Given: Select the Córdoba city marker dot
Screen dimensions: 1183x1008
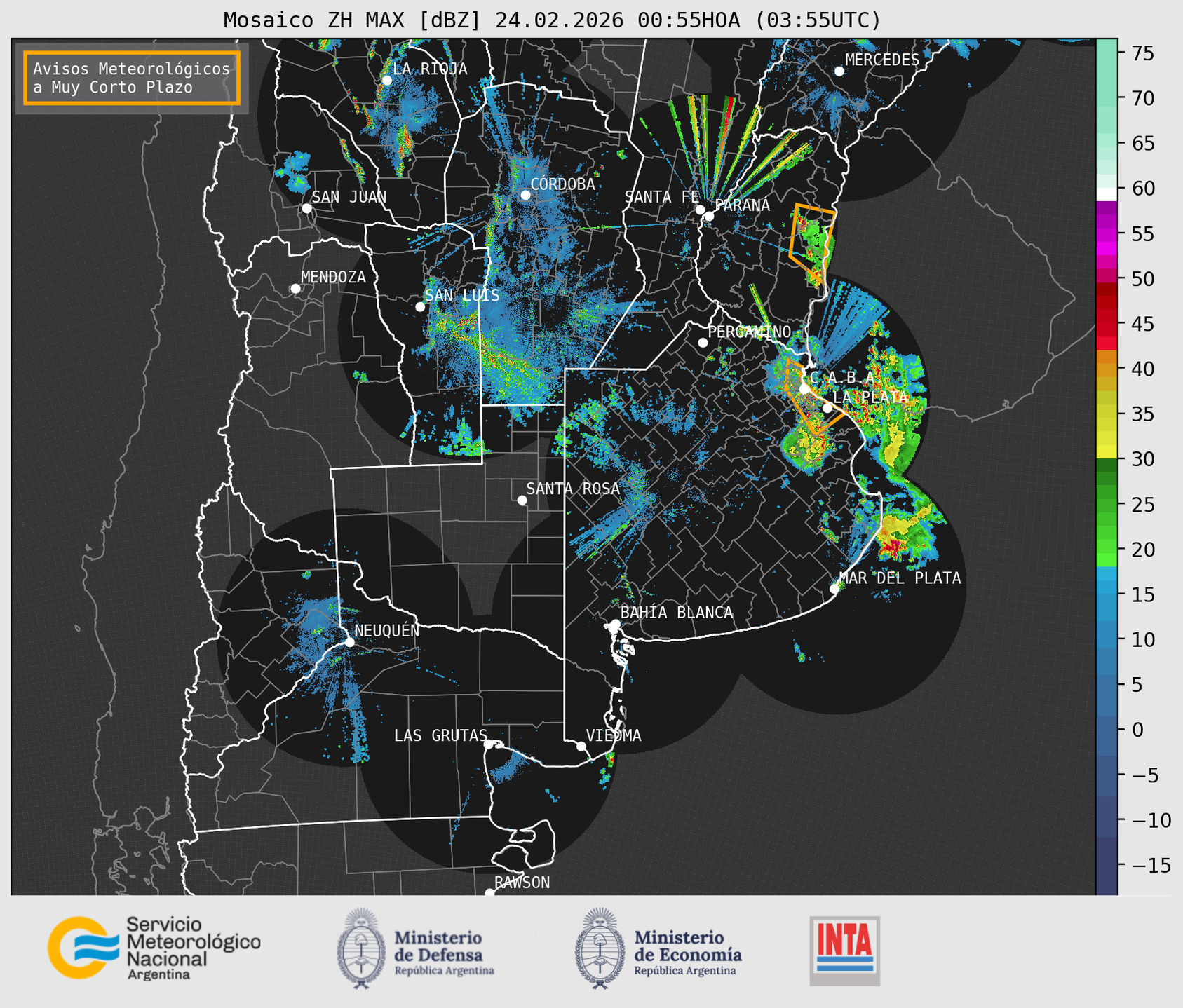Looking at the screenshot, I should coord(525,195).
